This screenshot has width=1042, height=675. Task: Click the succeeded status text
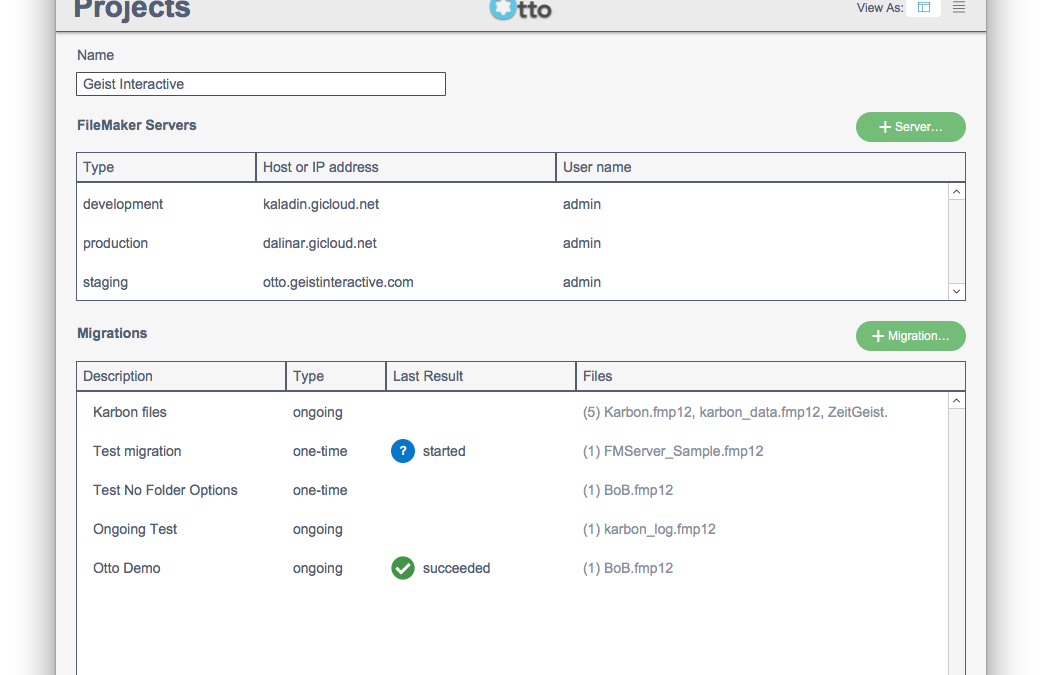tap(457, 568)
